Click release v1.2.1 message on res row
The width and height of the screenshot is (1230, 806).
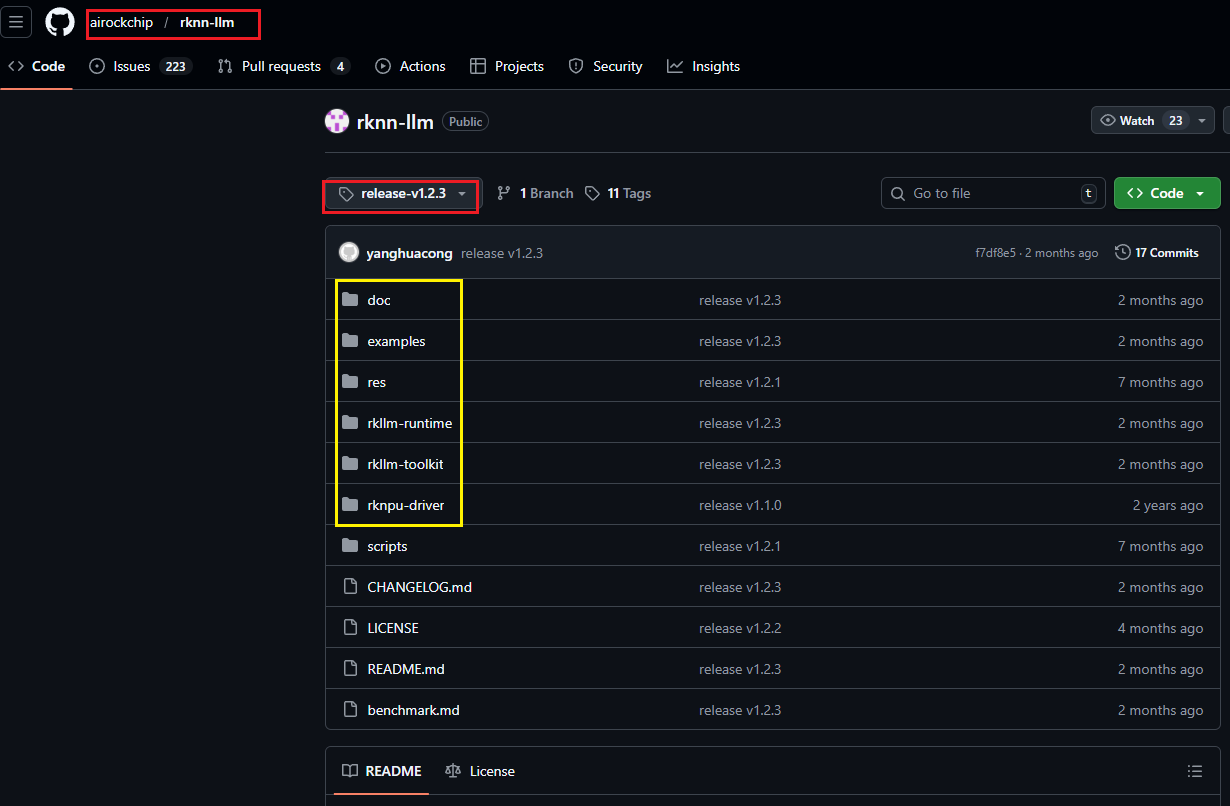[x=740, y=382]
